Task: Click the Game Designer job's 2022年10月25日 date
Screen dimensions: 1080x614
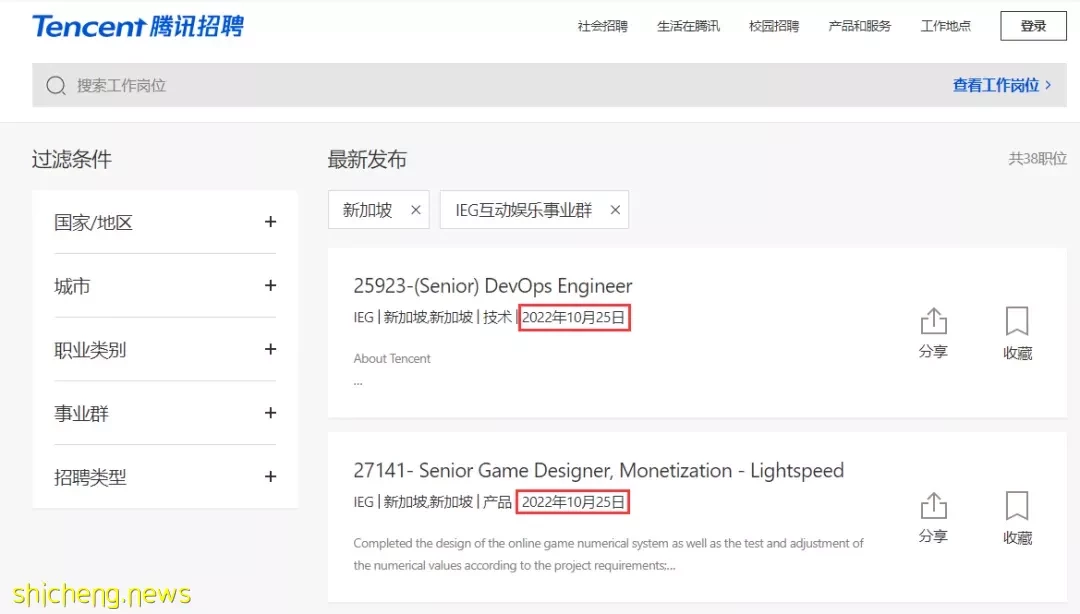Action: click(x=573, y=502)
